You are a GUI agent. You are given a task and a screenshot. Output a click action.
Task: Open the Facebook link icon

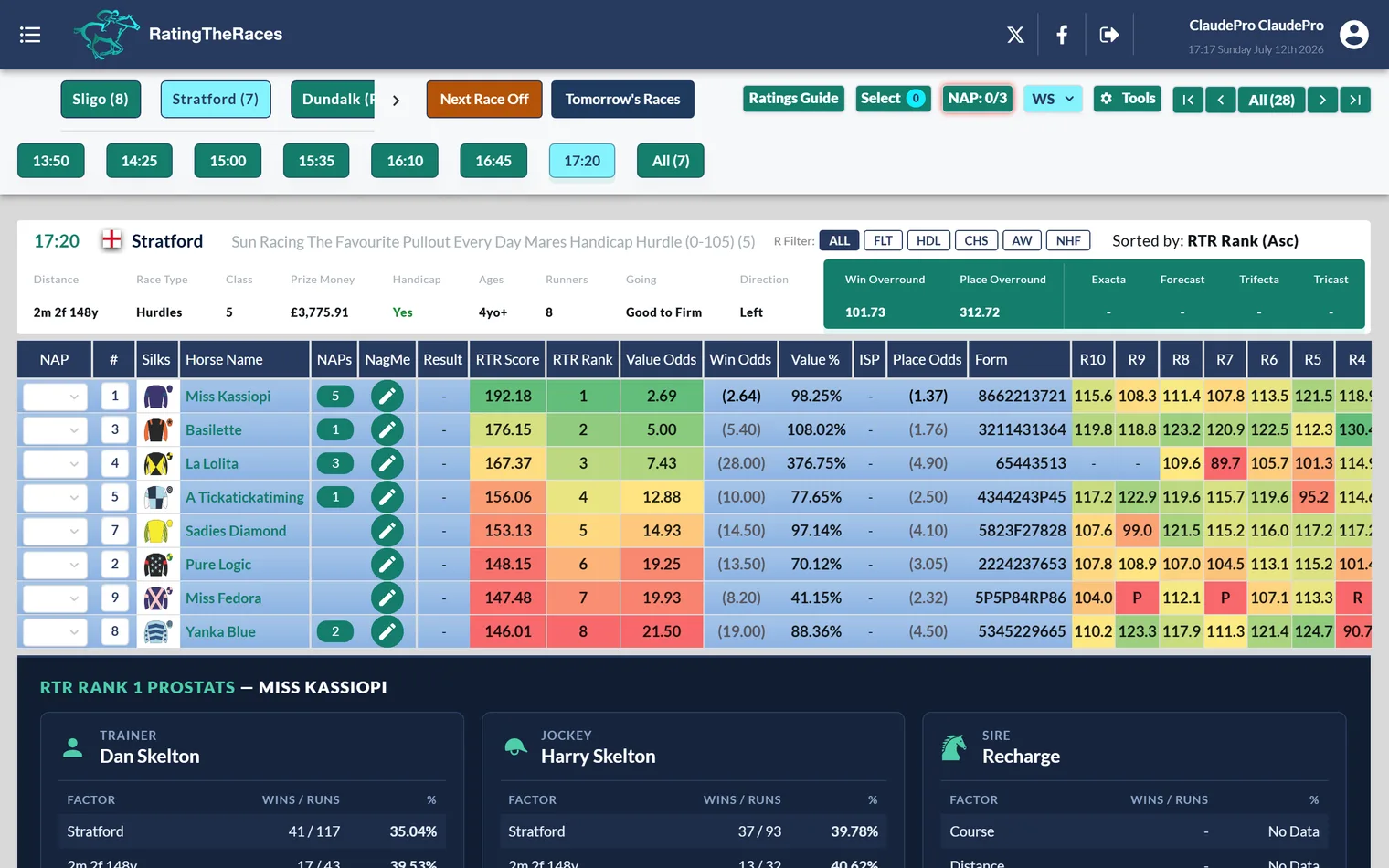1062,35
